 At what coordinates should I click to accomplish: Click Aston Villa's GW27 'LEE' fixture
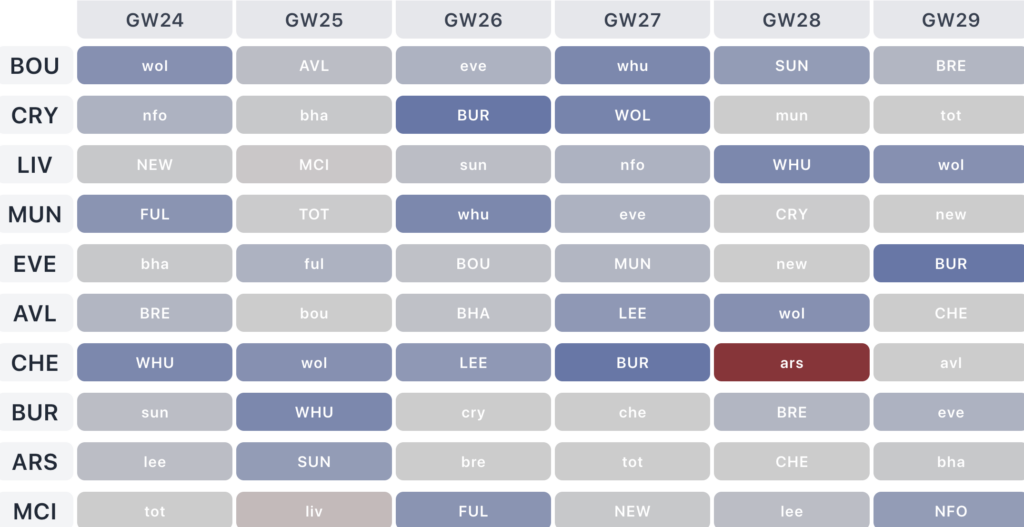click(632, 313)
